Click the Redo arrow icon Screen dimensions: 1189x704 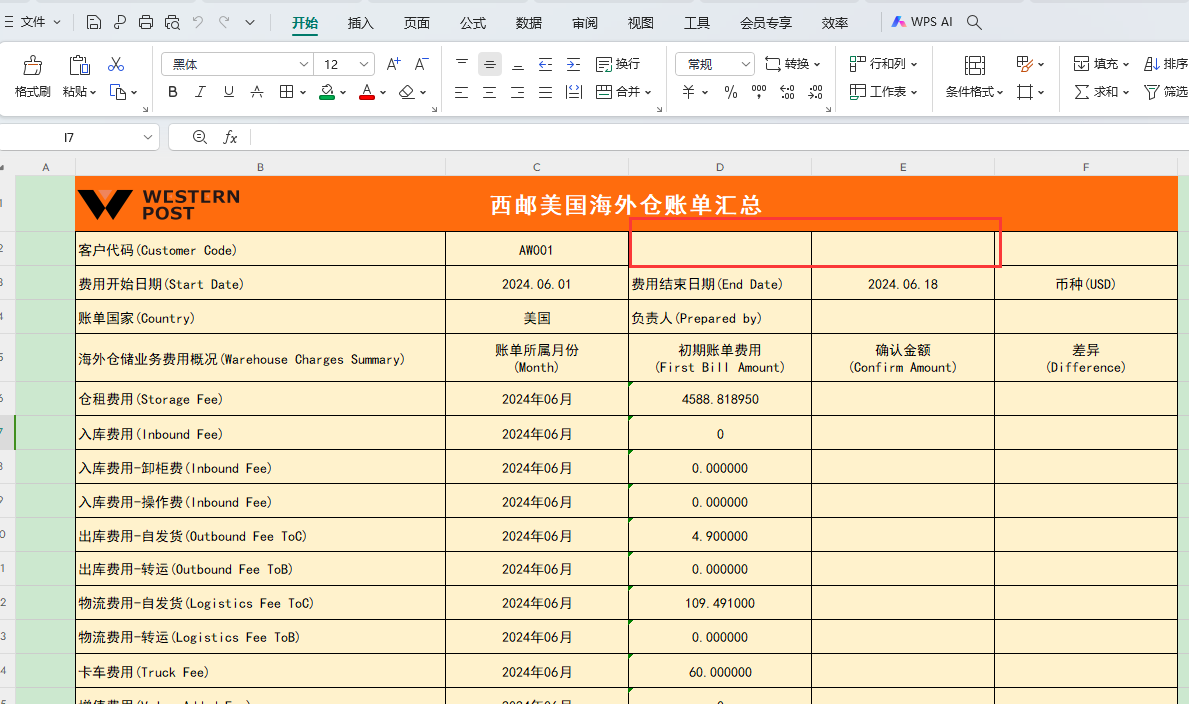click(224, 23)
